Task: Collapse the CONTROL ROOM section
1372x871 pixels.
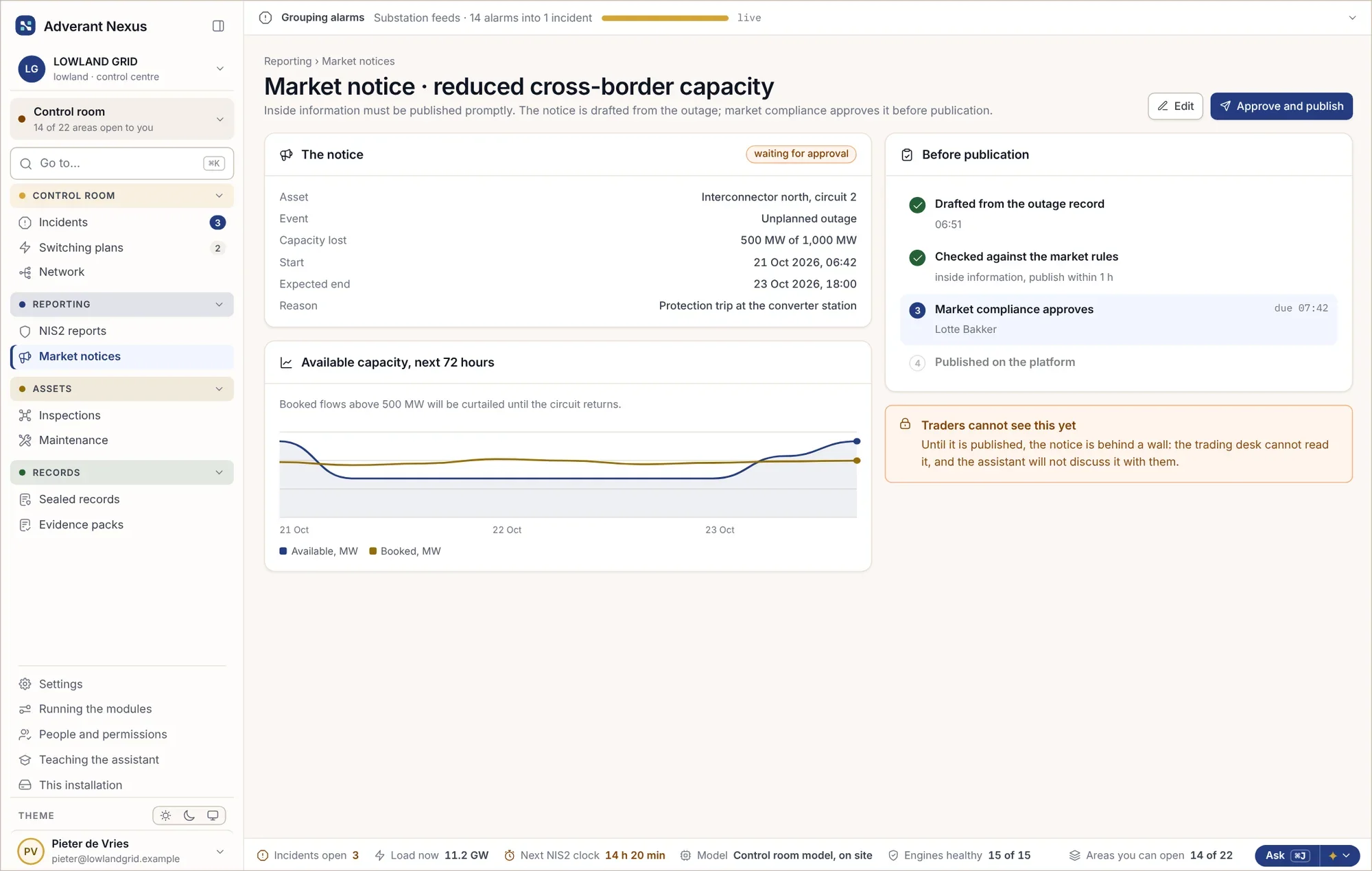Action: coord(122,196)
